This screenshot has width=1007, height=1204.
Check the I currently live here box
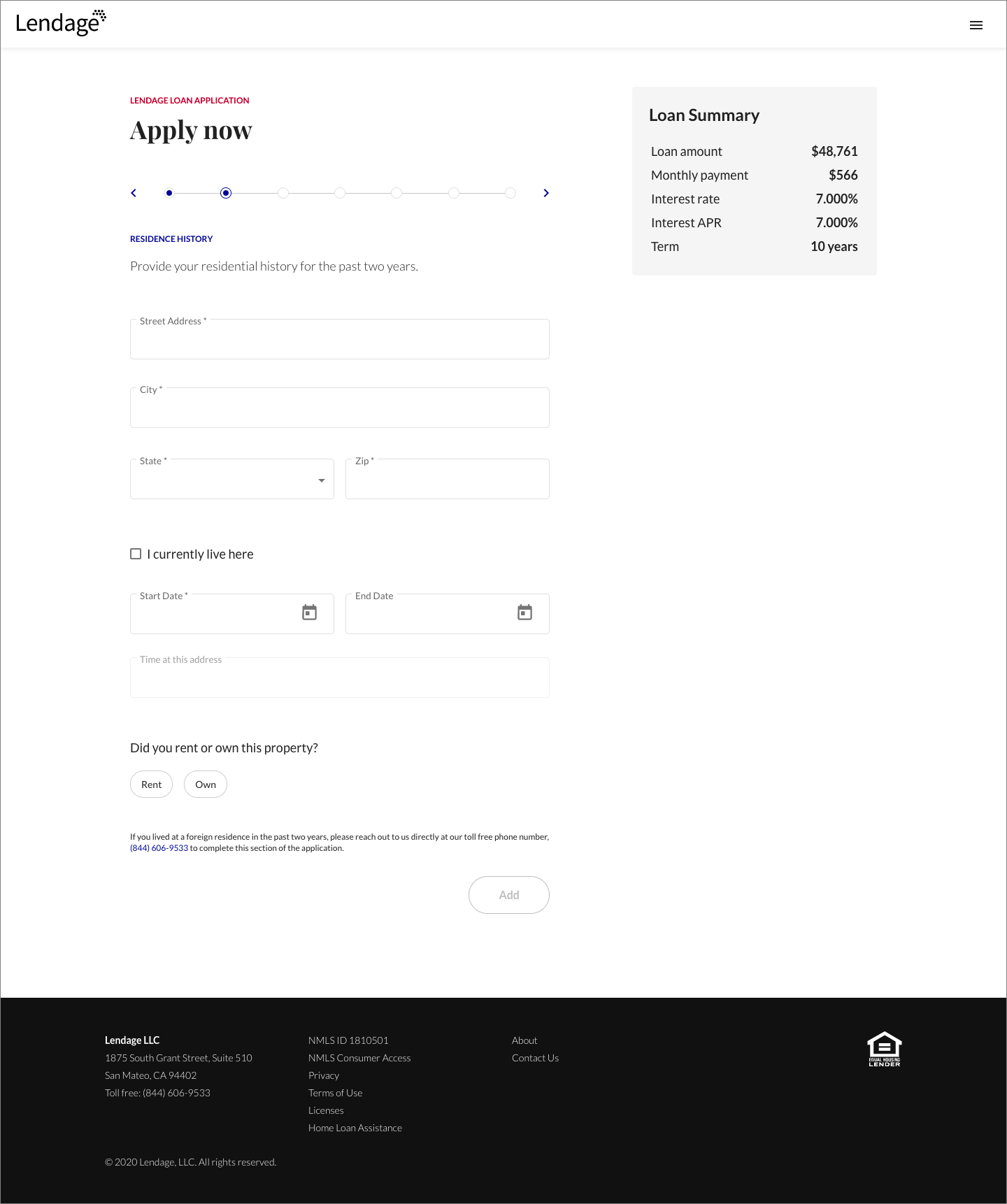(136, 554)
